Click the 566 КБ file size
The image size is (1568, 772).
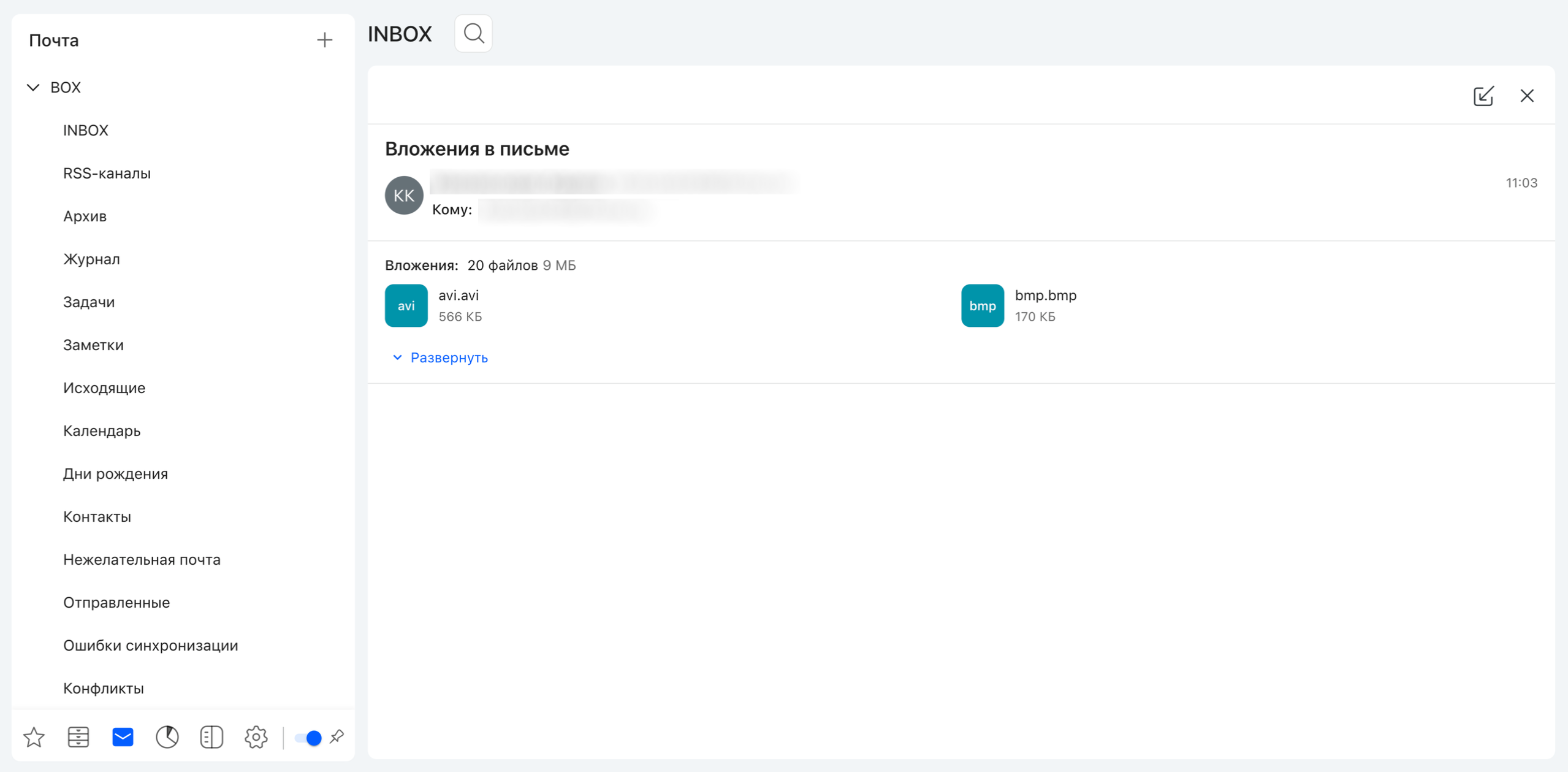460,317
